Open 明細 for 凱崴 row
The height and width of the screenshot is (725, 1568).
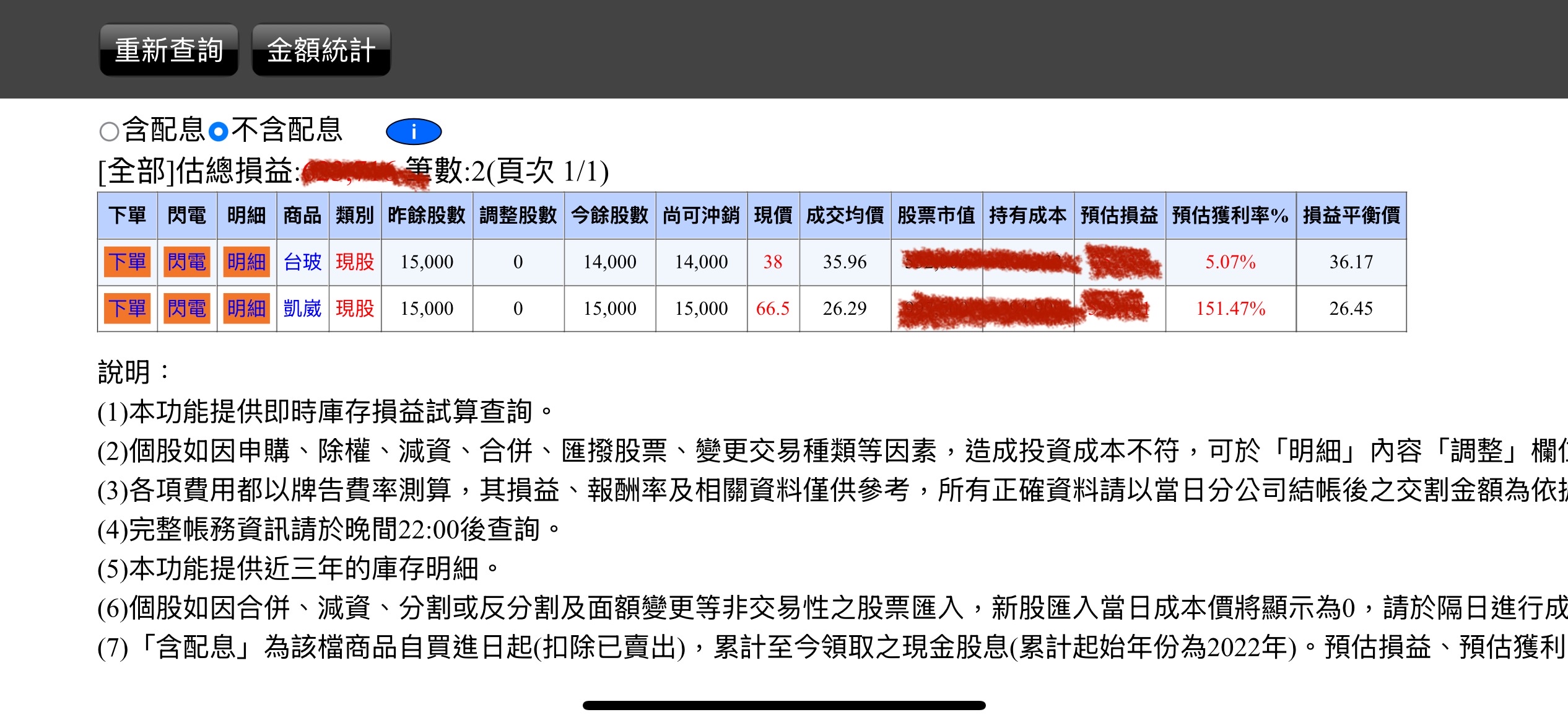(x=246, y=309)
